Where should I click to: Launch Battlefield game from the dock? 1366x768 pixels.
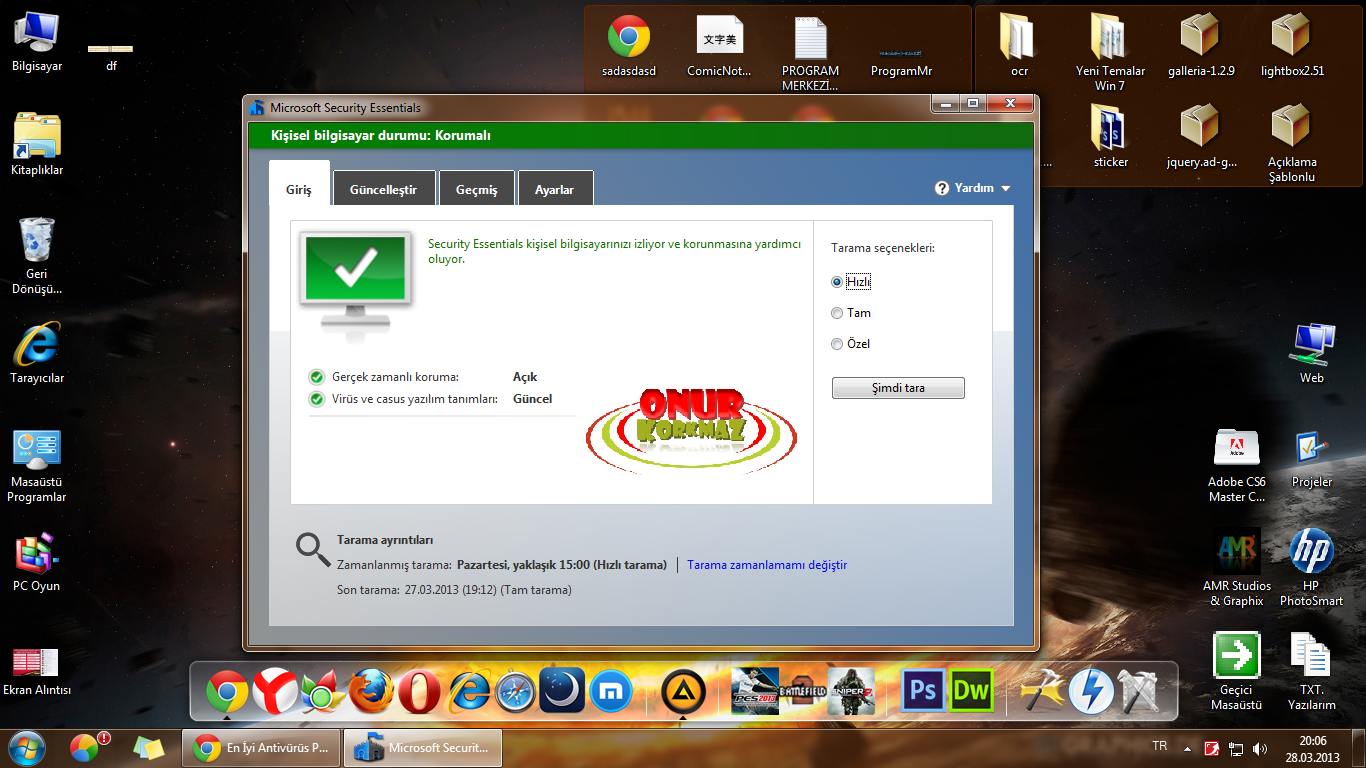[x=803, y=691]
